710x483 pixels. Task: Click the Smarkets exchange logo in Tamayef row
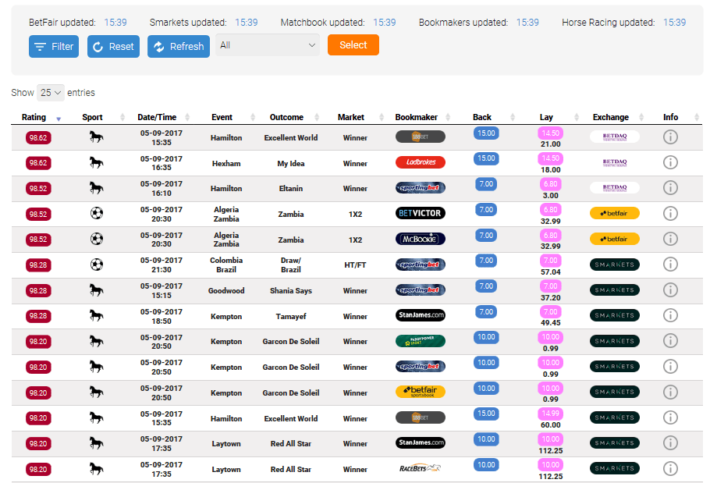pyautogui.click(x=614, y=315)
